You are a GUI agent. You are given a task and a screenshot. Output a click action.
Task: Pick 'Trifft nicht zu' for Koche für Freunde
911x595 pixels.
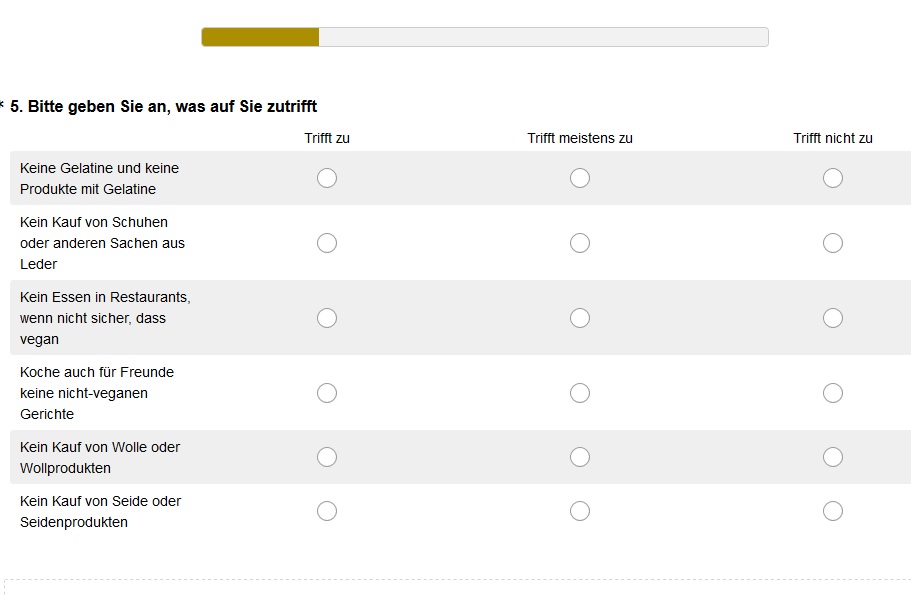[833, 393]
